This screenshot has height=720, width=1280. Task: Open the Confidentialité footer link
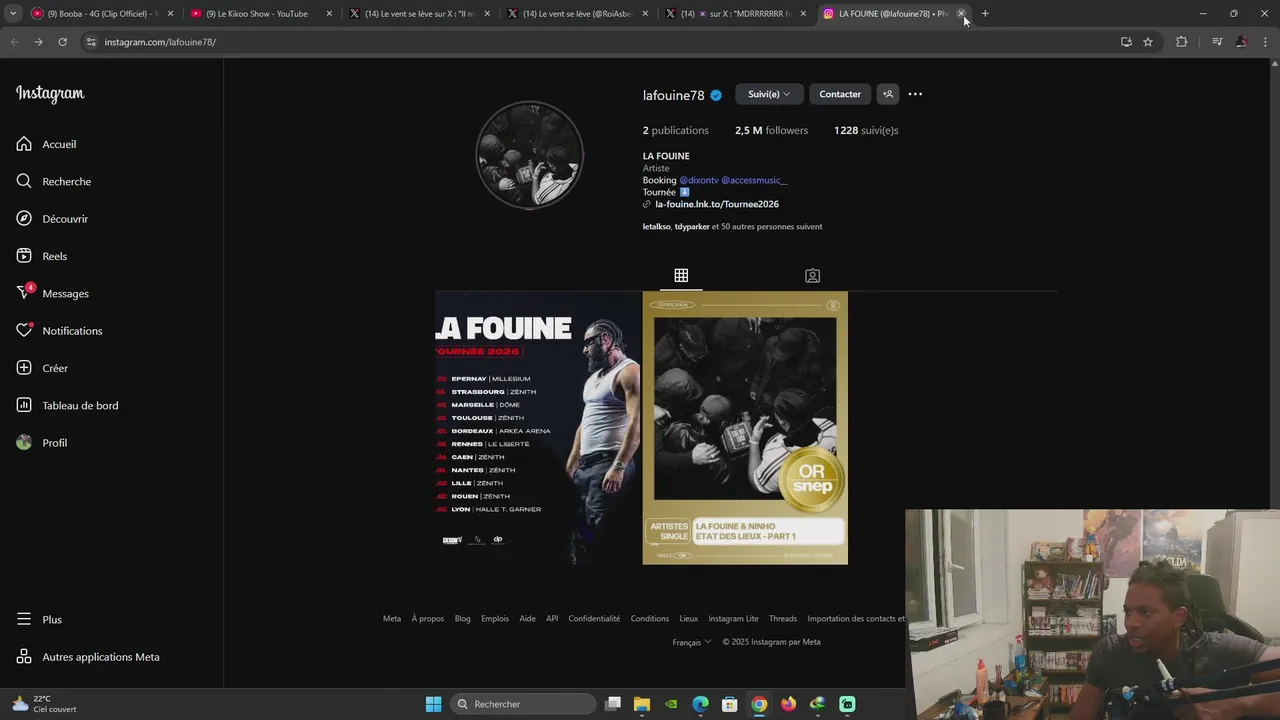coord(594,619)
